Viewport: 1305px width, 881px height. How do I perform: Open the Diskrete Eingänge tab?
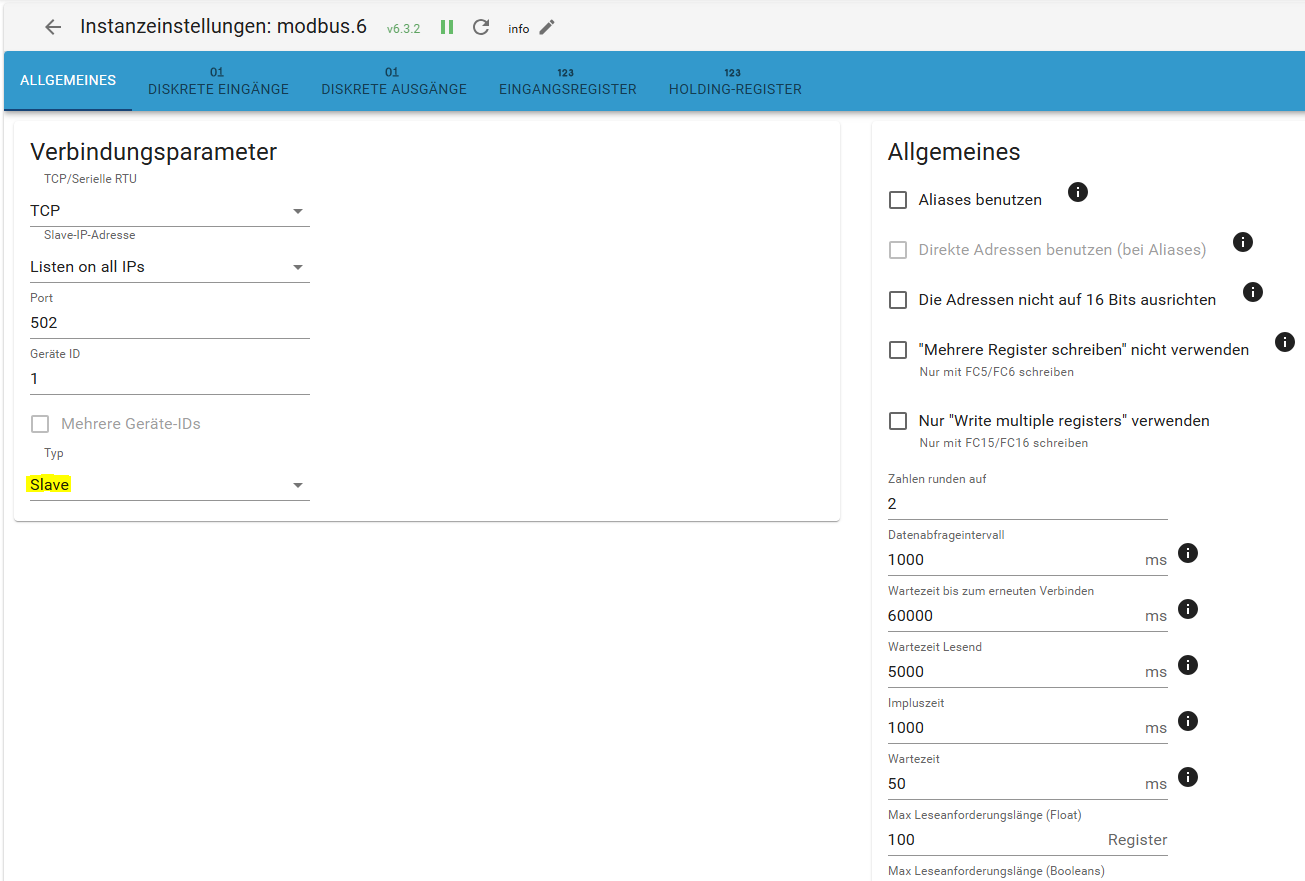(218, 81)
